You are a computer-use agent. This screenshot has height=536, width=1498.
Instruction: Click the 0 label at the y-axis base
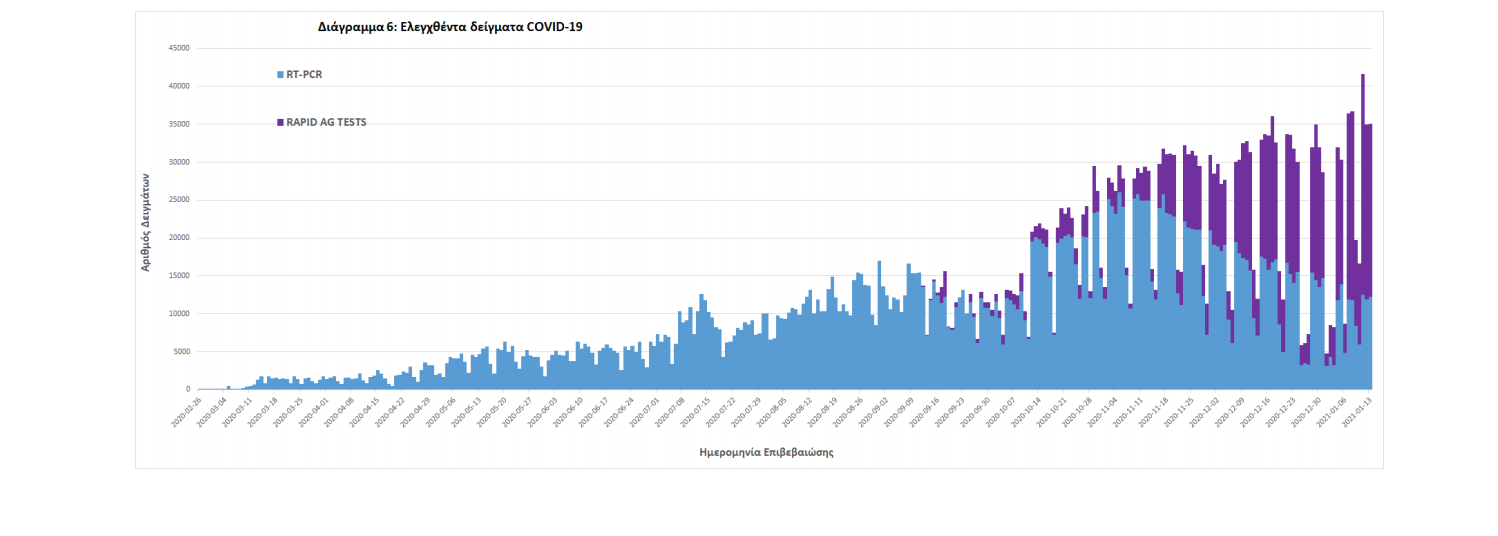[x=188, y=389]
